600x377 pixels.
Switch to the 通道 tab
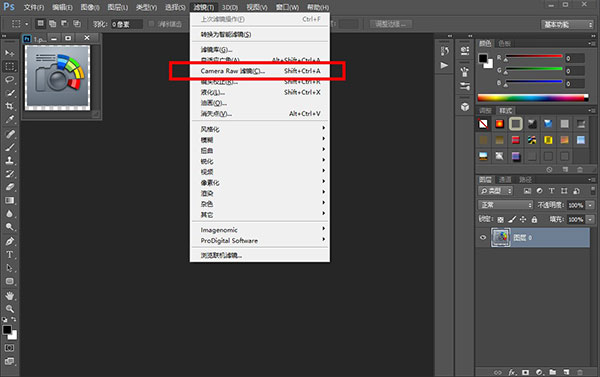tap(505, 180)
